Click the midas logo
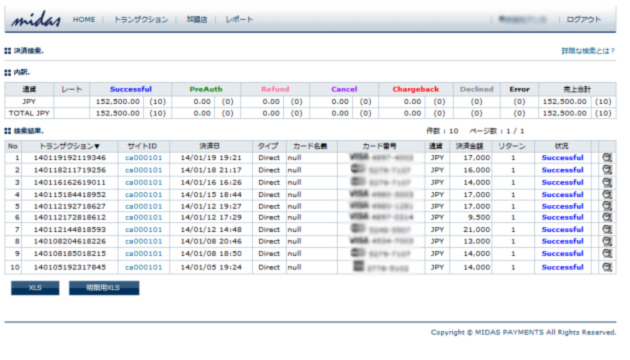This screenshot has height=360, width=630. coord(36,19)
